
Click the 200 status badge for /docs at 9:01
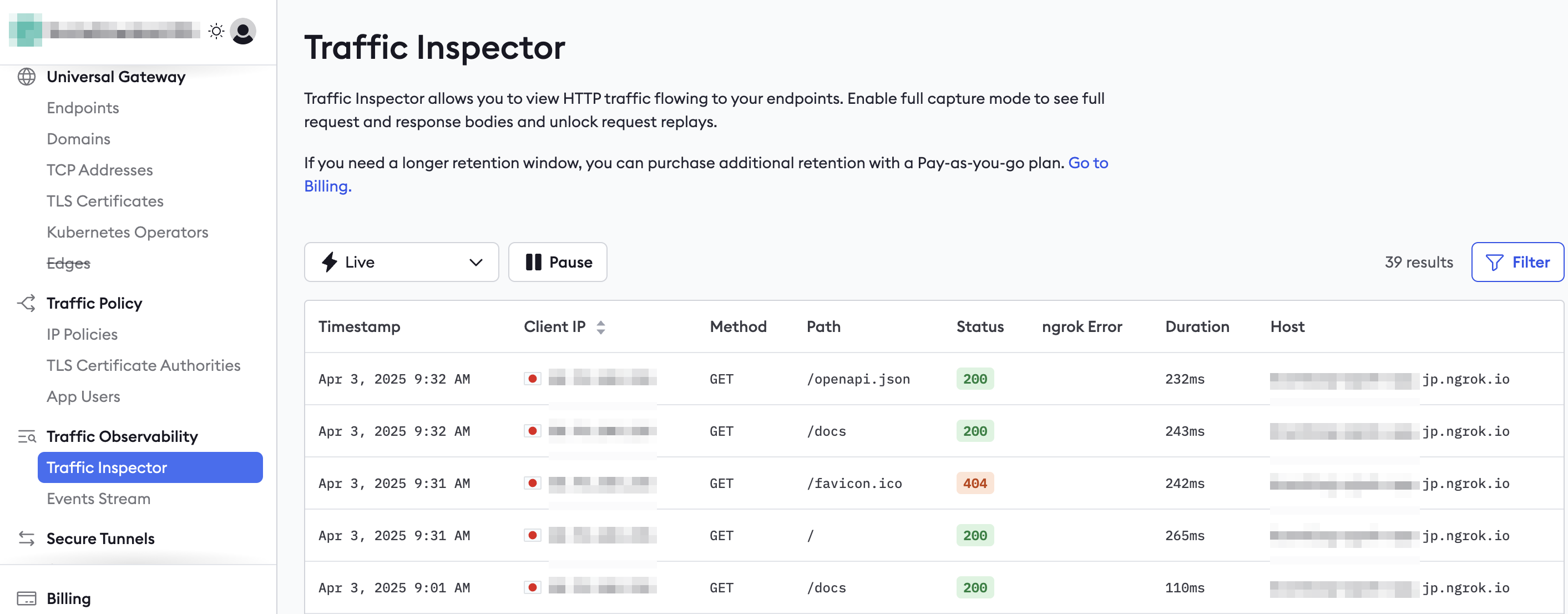[x=974, y=587]
